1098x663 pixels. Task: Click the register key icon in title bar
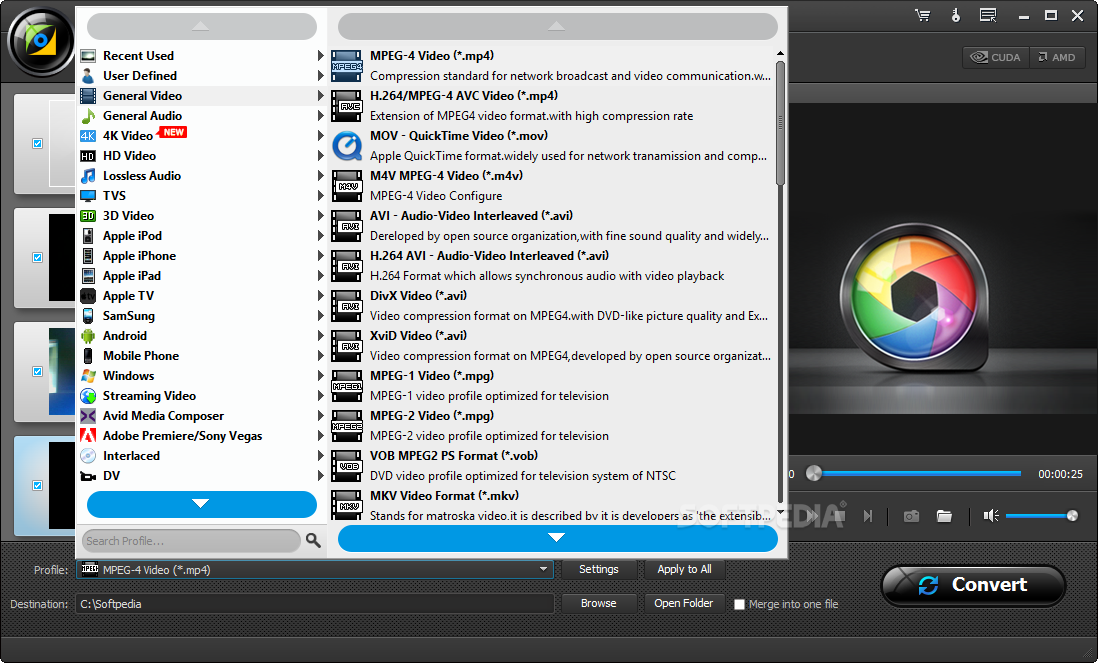pyautogui.click(x=956, y=15)
